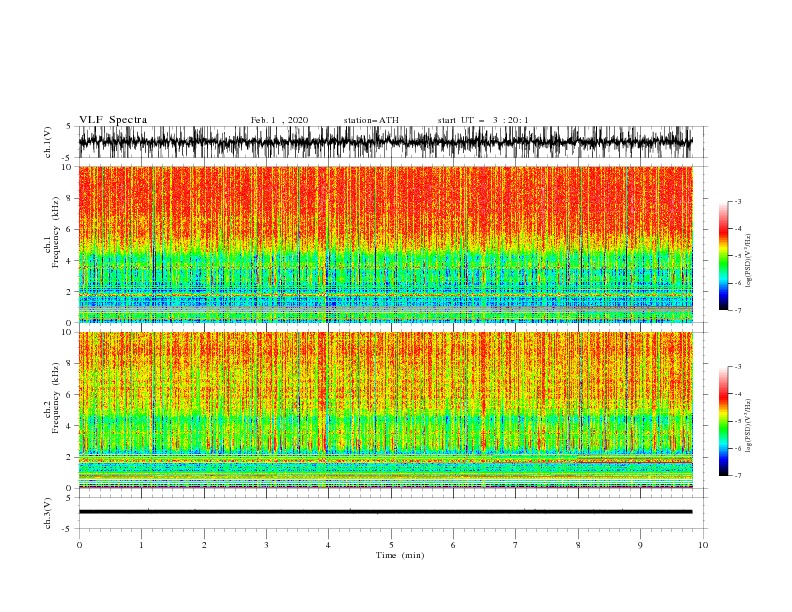
Task: Click the ch.2 spectrogram panel
Action: pos(385,410)
